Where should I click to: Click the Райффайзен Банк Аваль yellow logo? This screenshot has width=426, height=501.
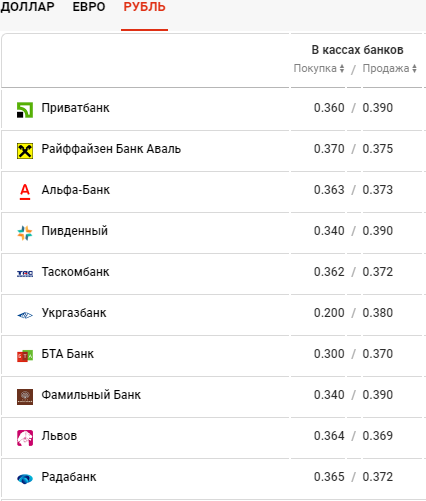point(25,151)
